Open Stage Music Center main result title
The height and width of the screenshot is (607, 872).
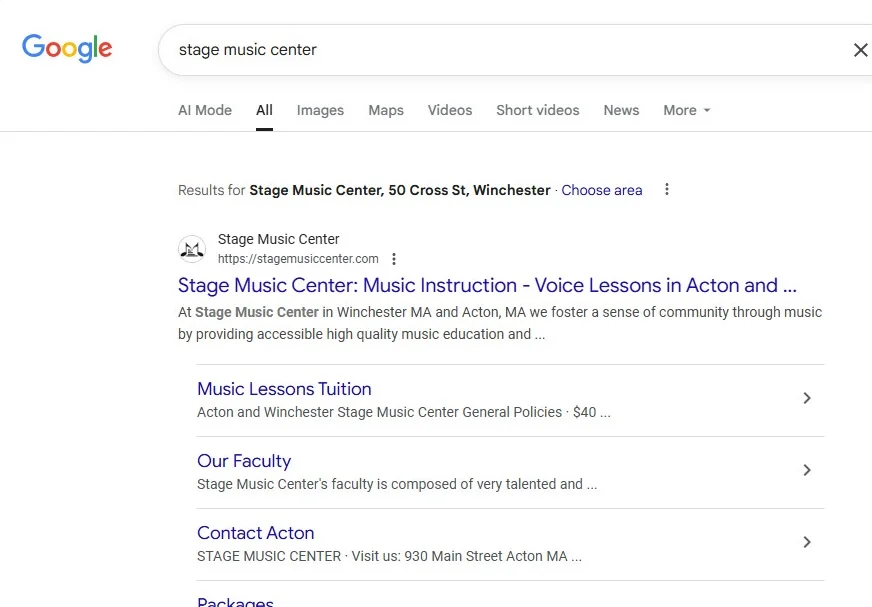(487, 286)
